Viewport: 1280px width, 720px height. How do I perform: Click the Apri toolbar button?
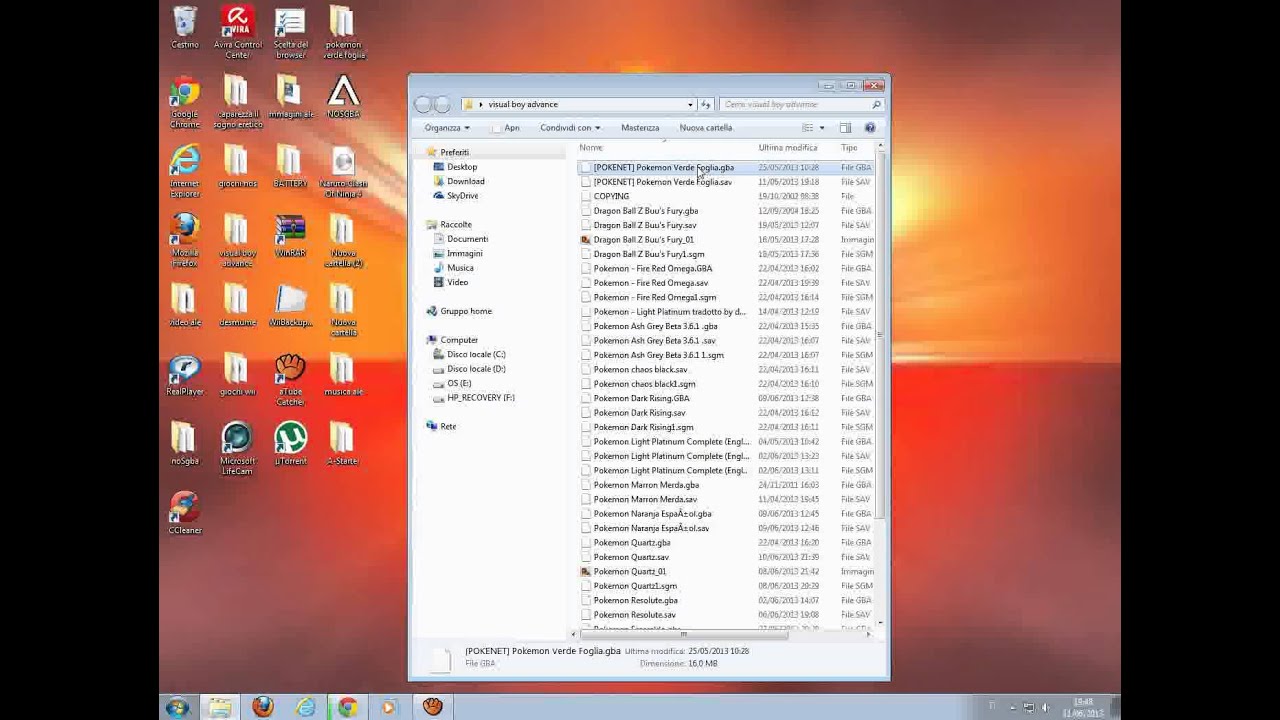505,128
